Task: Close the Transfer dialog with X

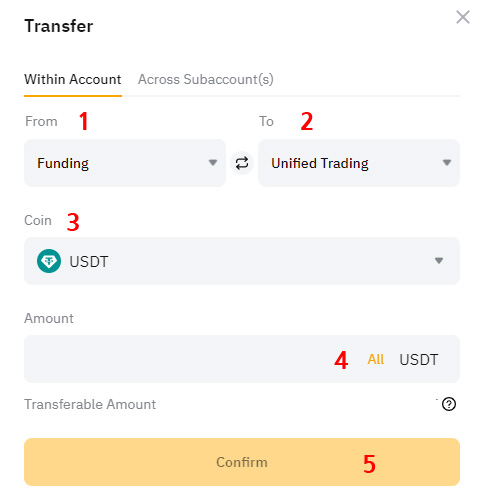Action: coord(463,17)
